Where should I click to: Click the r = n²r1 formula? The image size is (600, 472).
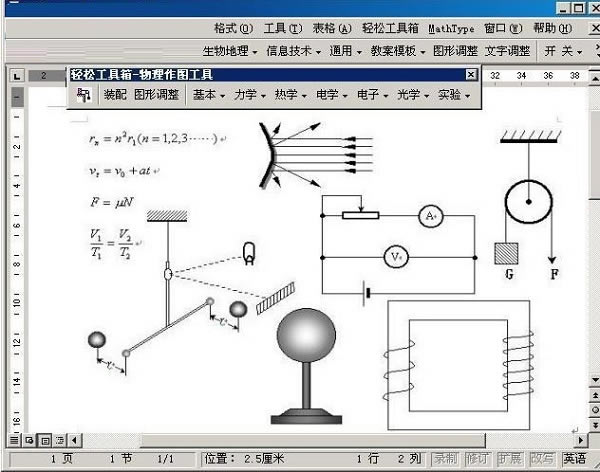coord(153,138)
